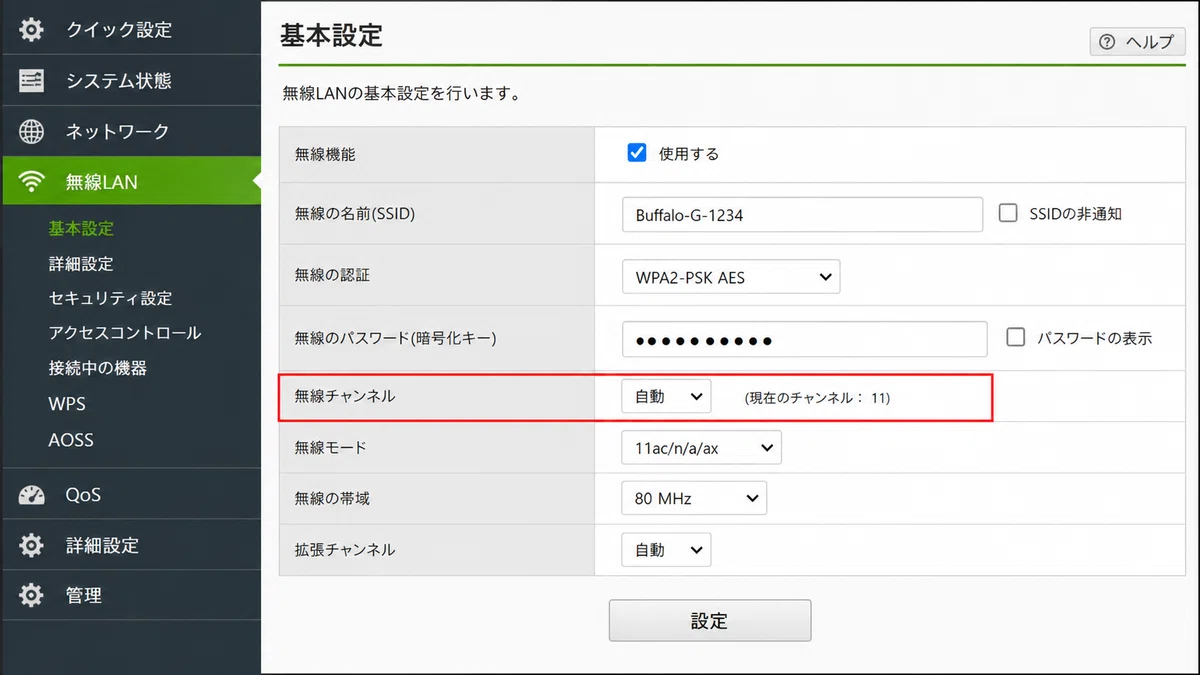Open アクセスコントロール submenu item

(x=125, y=333)
